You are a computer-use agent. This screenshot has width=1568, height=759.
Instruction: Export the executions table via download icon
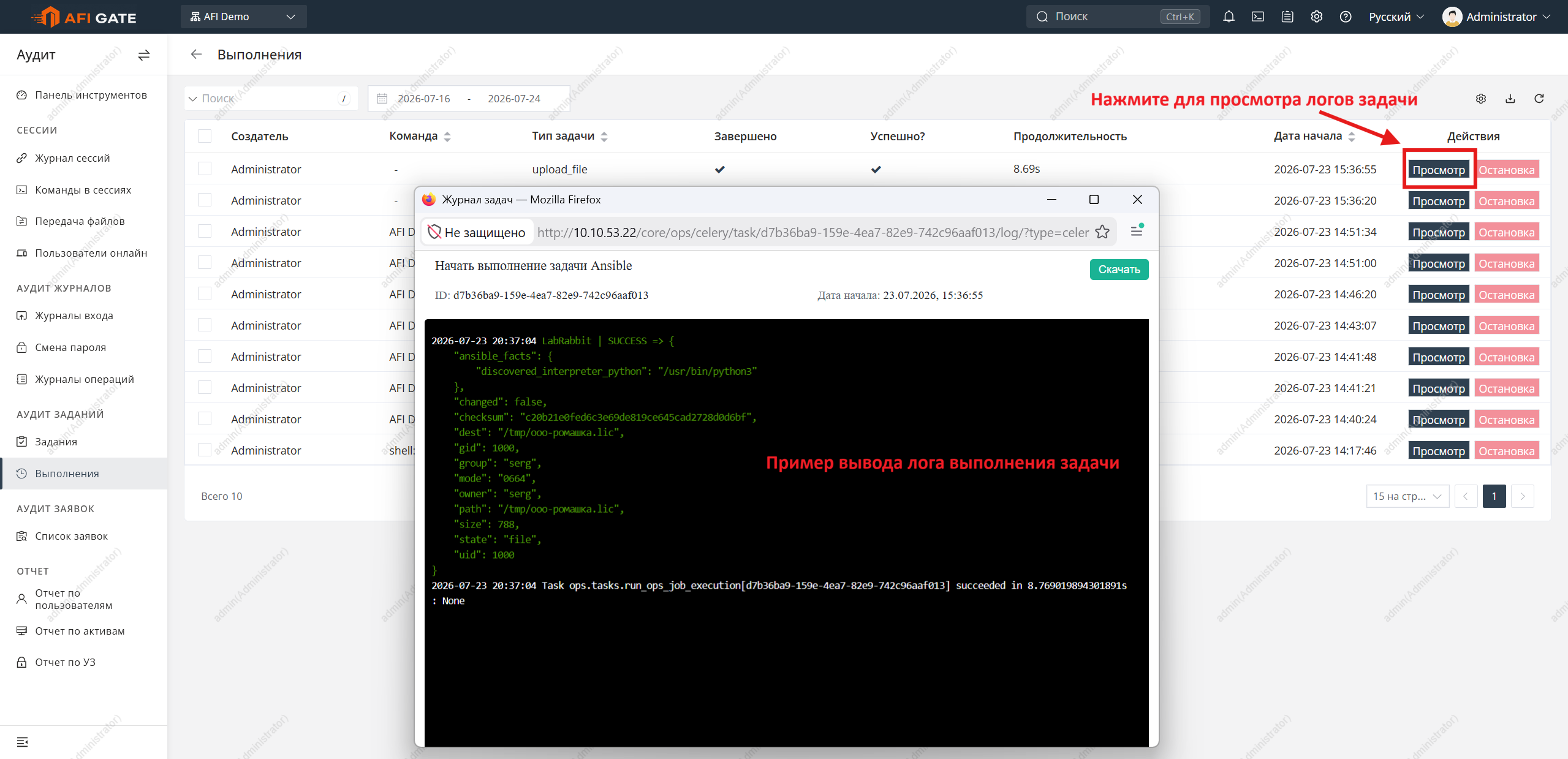coord(1510,99)
